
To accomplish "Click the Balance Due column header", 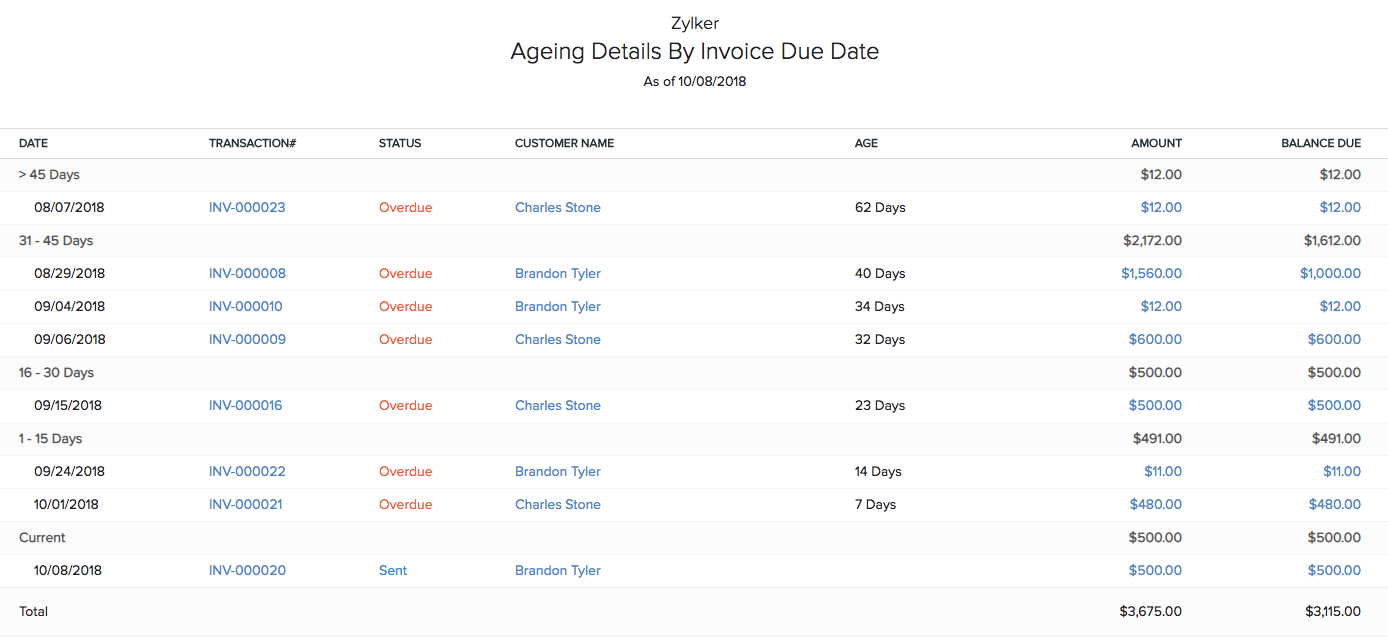I will pyautogui.click(x=1321, y=144).
